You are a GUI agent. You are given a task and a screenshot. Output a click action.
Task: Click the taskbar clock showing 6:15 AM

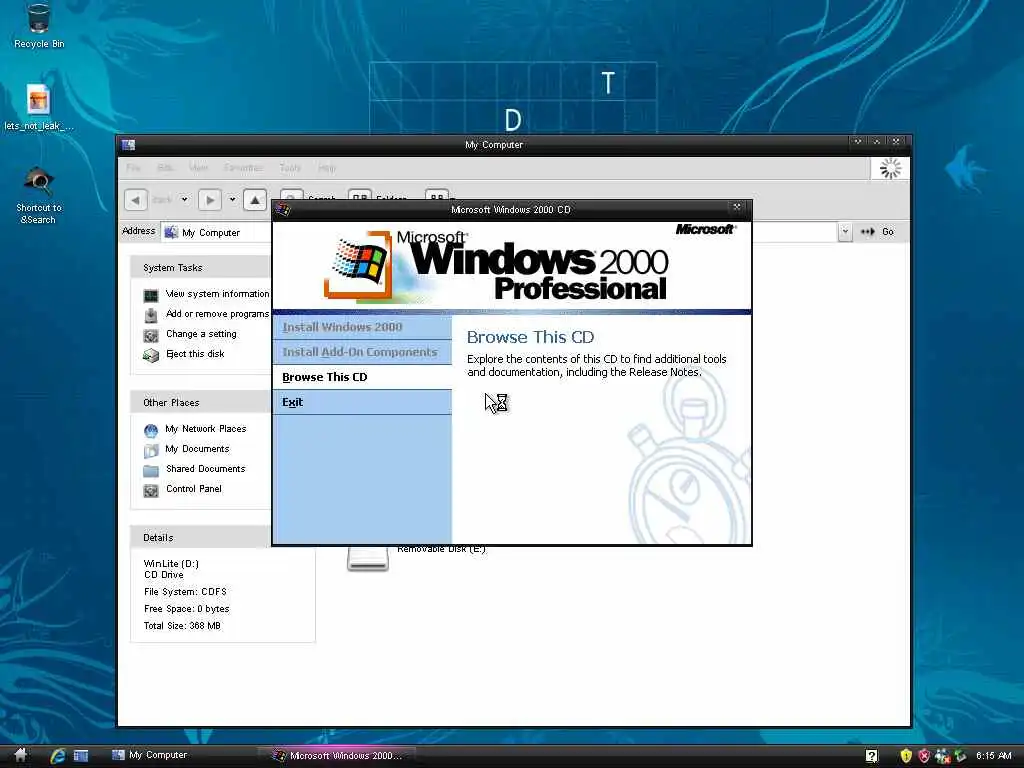[993, 756]
